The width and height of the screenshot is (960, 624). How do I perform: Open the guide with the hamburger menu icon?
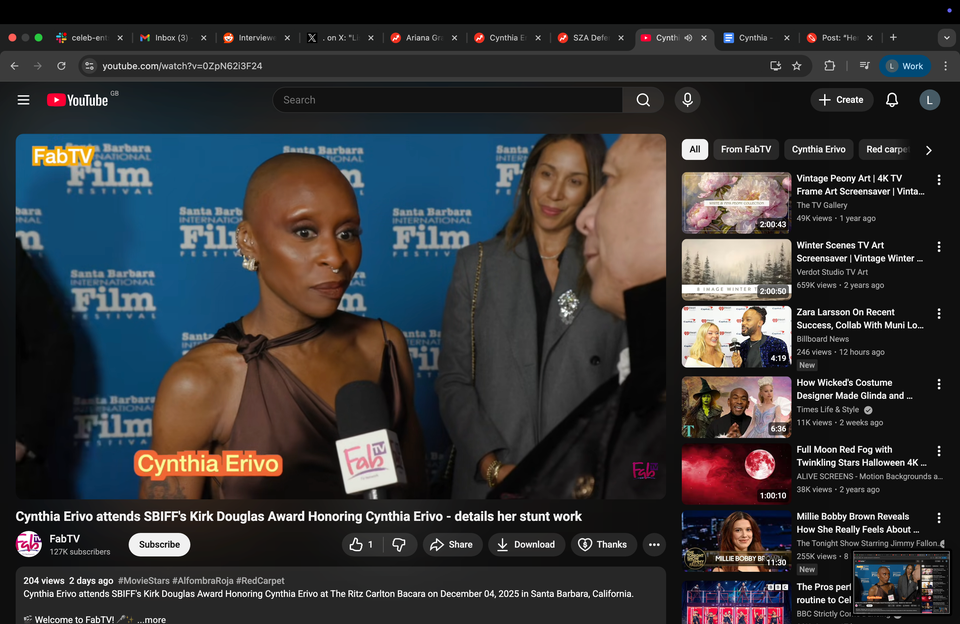(23, 100)
